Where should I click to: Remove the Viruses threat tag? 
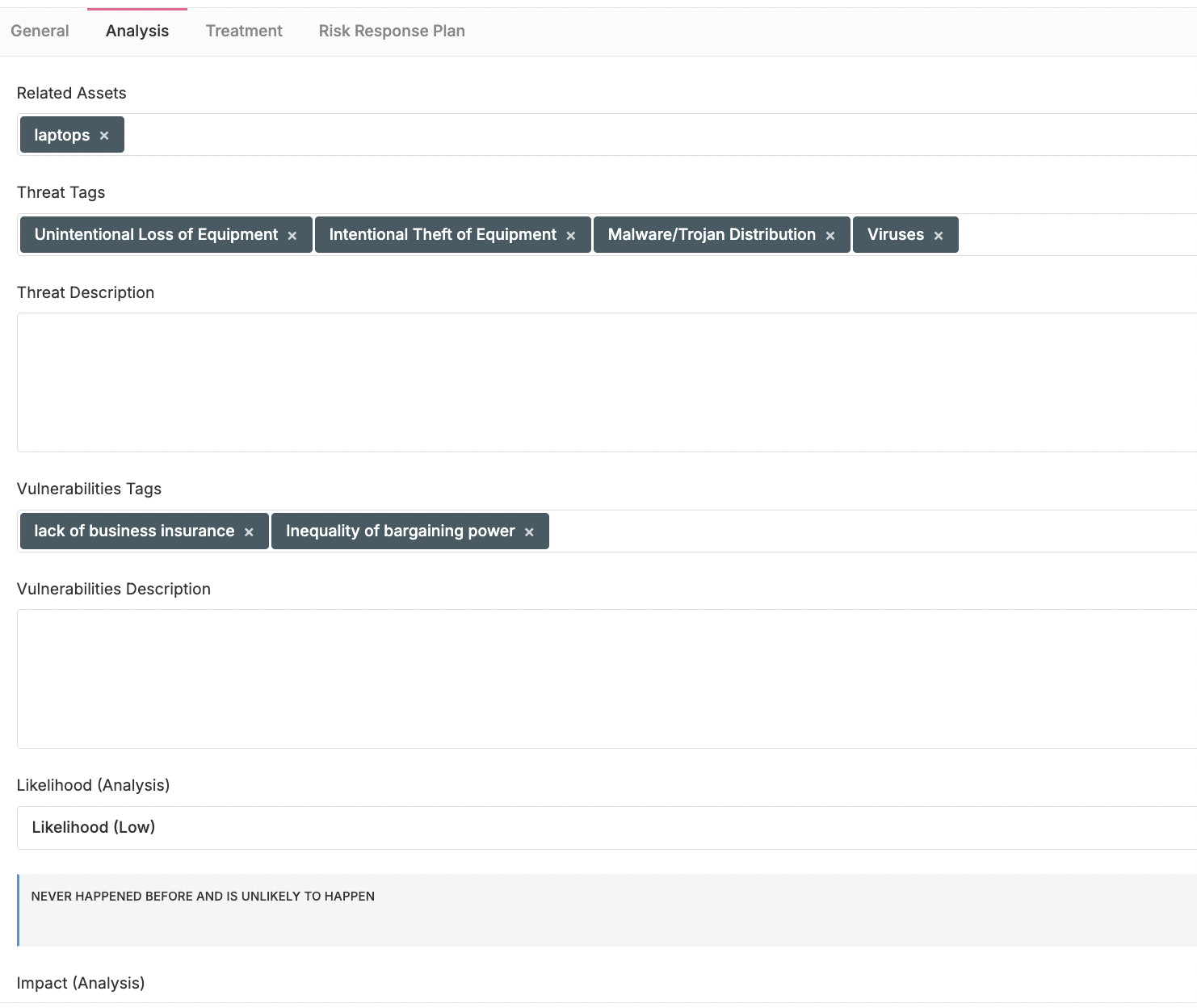939,236
